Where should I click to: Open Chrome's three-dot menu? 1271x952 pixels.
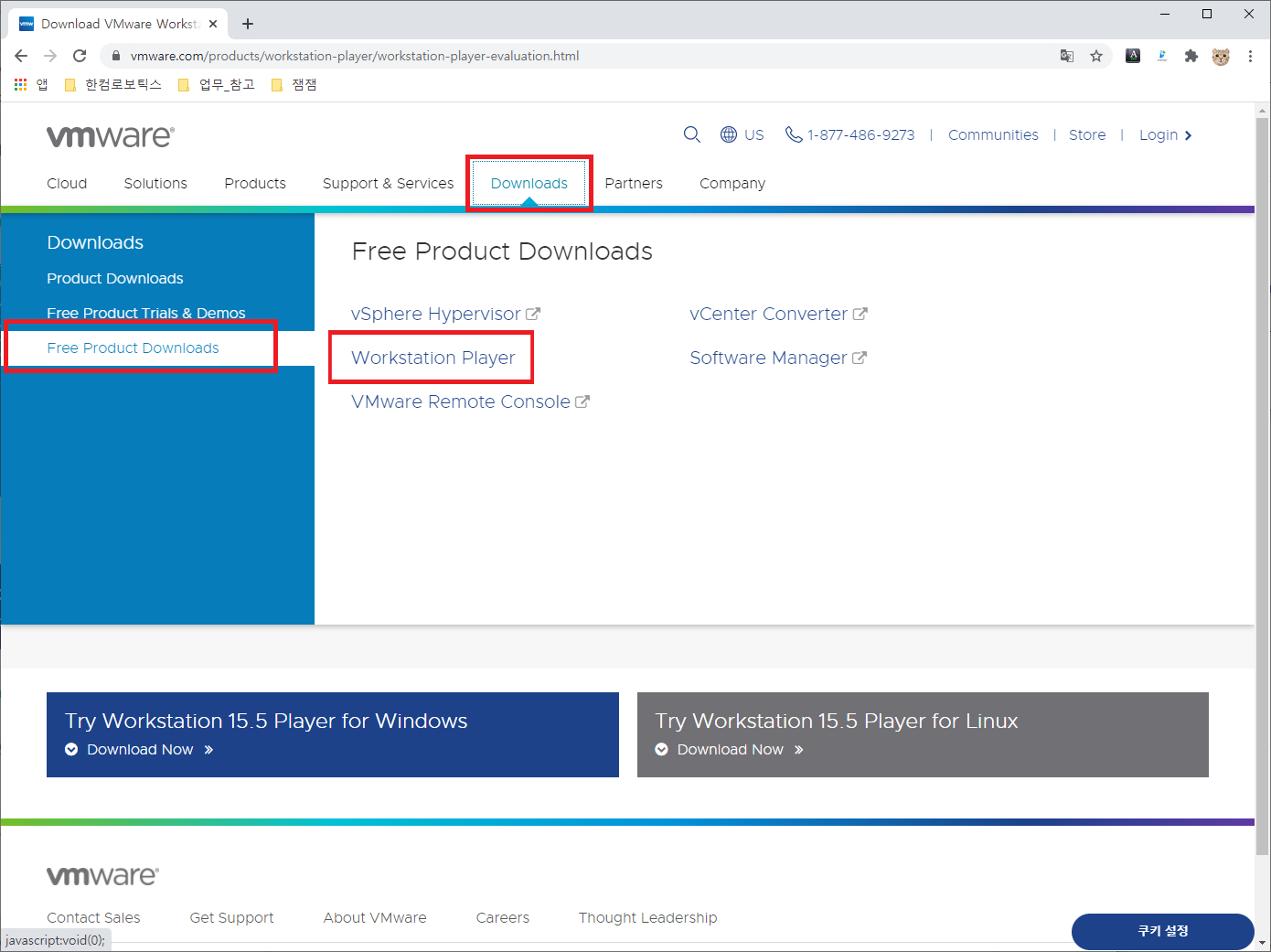[1250, 56]
